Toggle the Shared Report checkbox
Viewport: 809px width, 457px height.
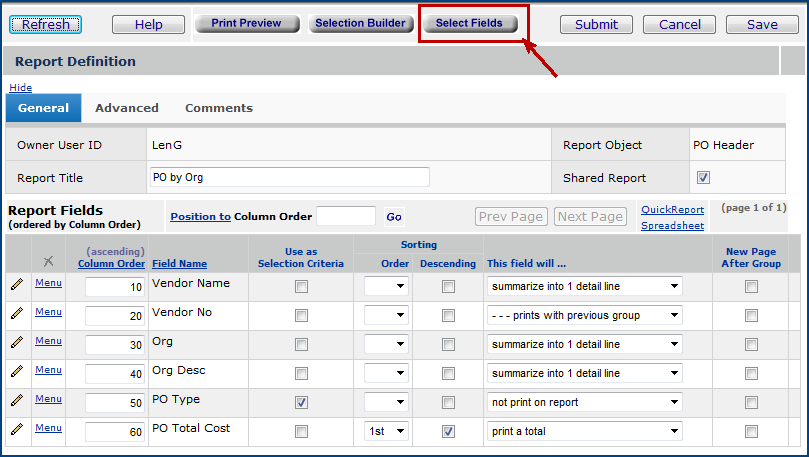pos(703,178)
